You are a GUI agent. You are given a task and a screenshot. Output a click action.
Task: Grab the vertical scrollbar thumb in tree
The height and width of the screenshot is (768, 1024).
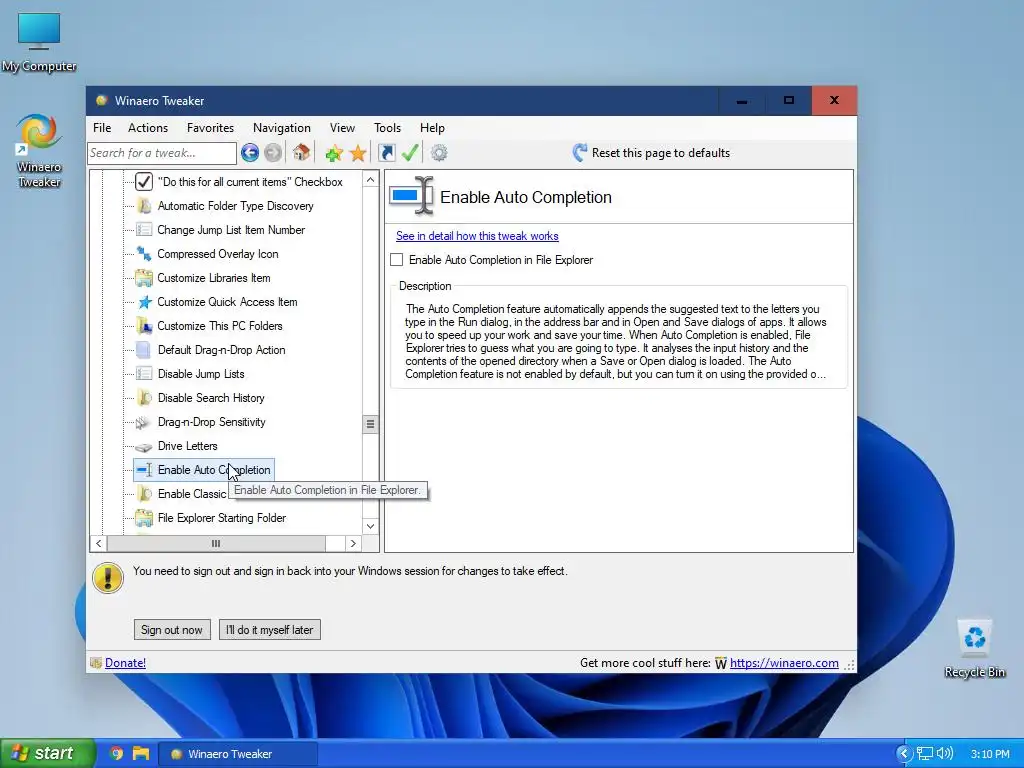[370, 424]
